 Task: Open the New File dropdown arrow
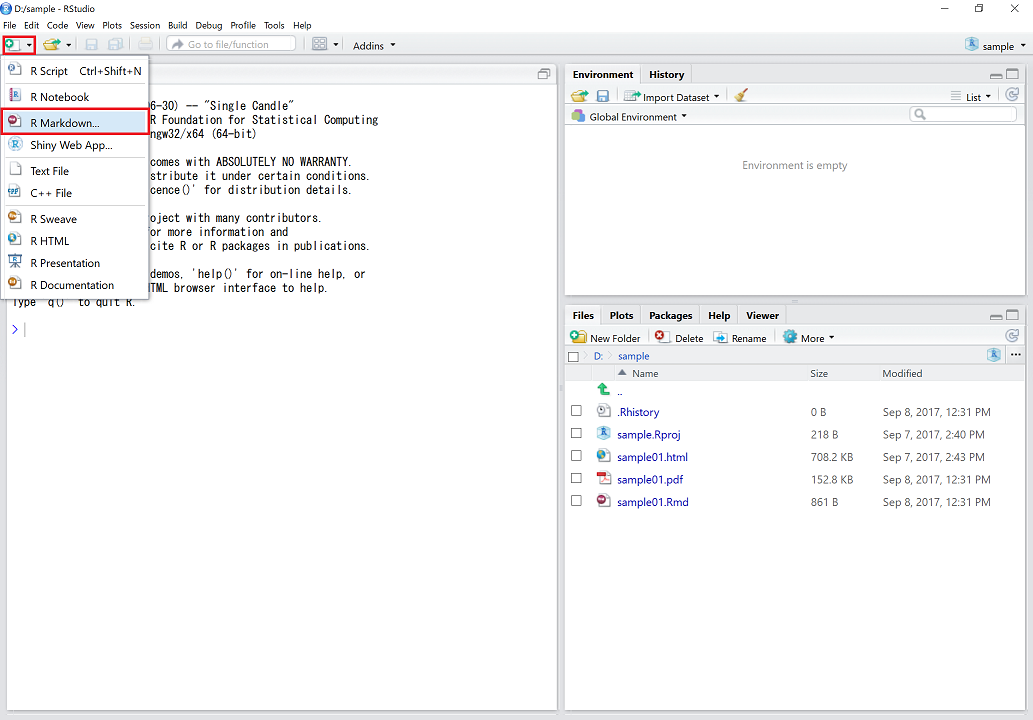[x=29, y=45]
